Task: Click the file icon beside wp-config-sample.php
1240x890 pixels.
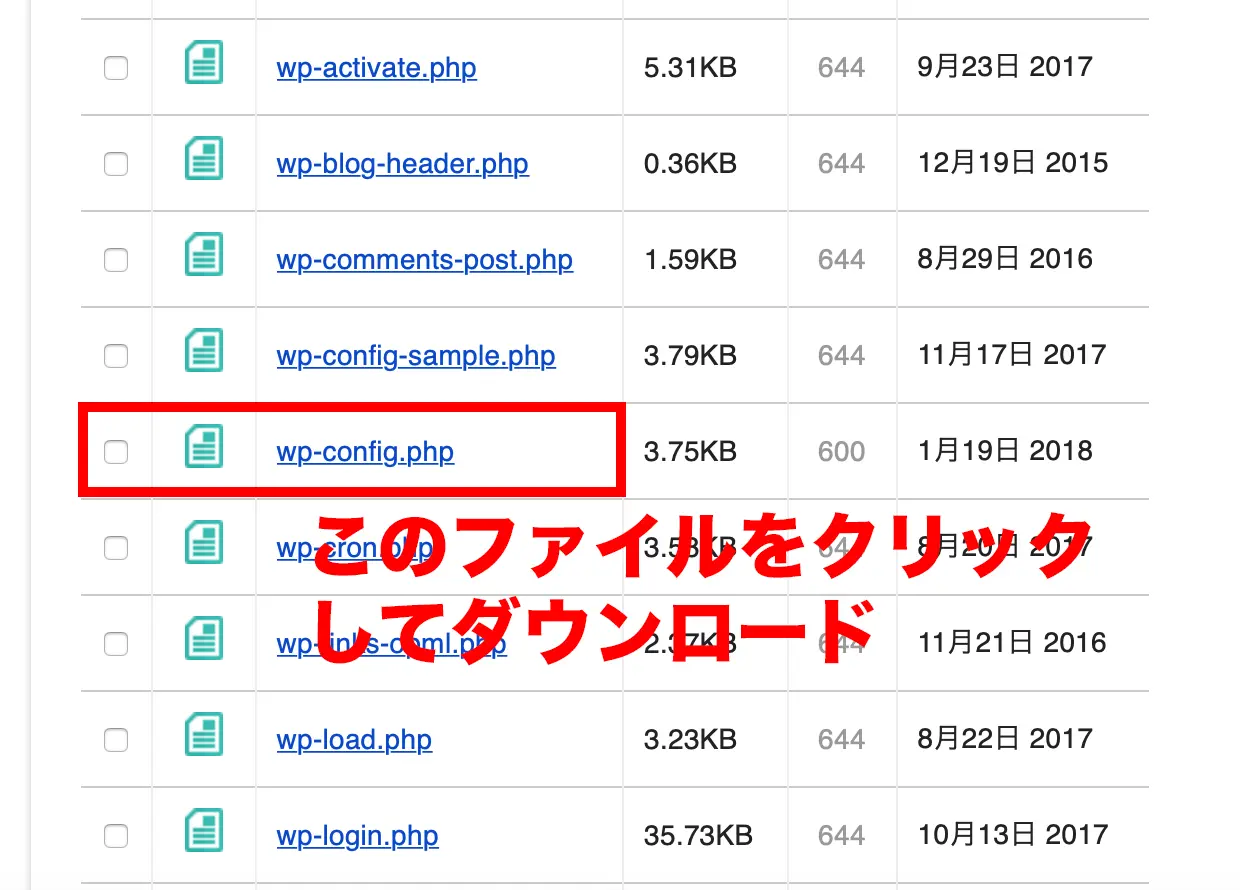Action: point(204,353)
